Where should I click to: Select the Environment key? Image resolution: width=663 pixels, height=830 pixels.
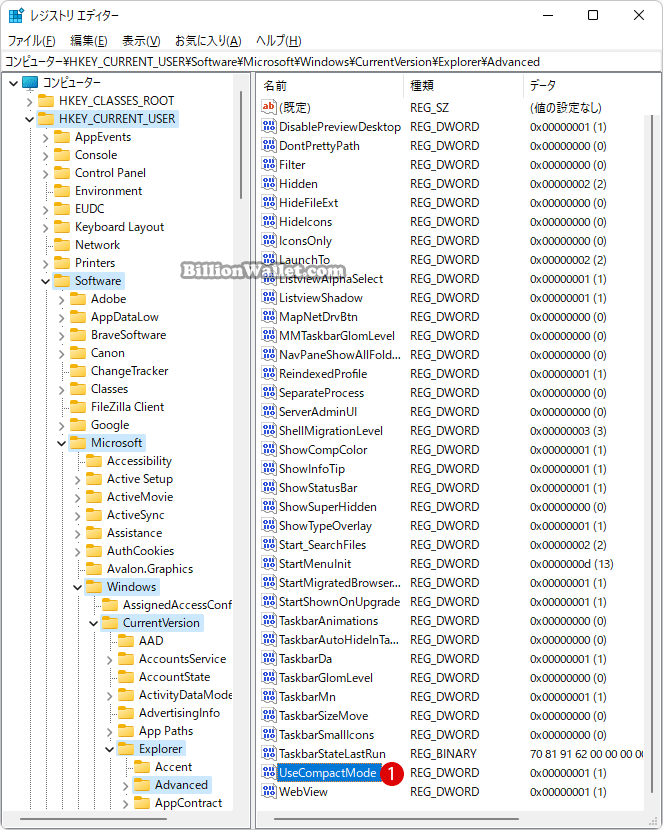click(108, 191)
